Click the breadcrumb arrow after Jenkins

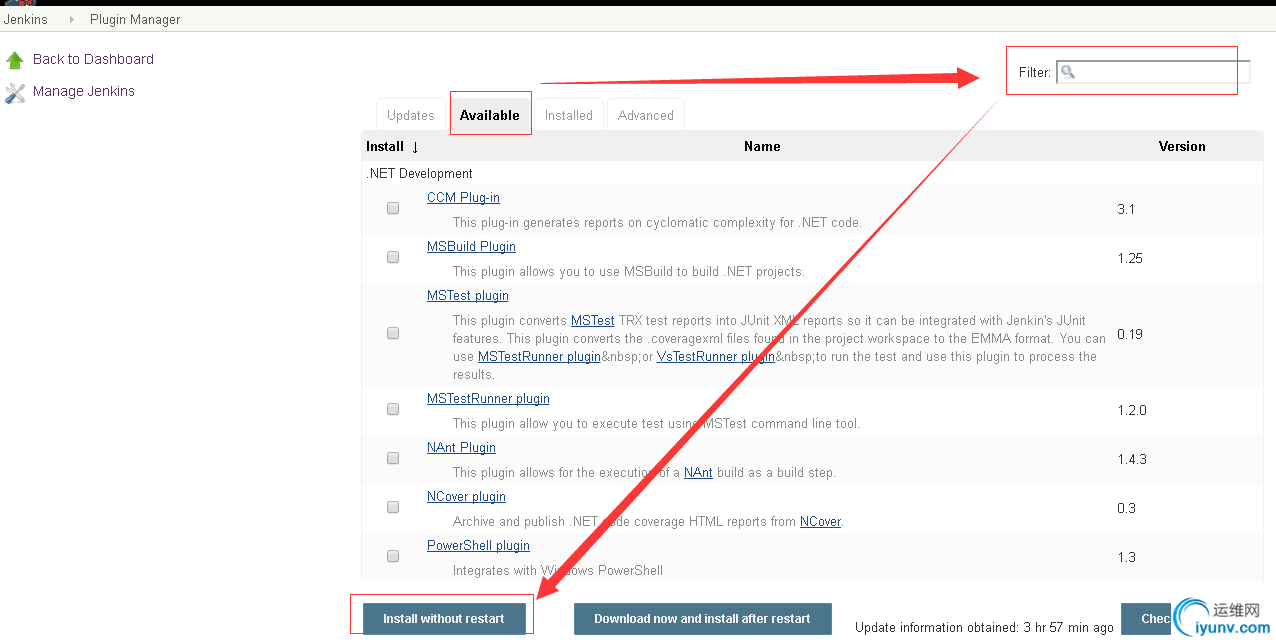pyautogui.click(x=71, y=19)
